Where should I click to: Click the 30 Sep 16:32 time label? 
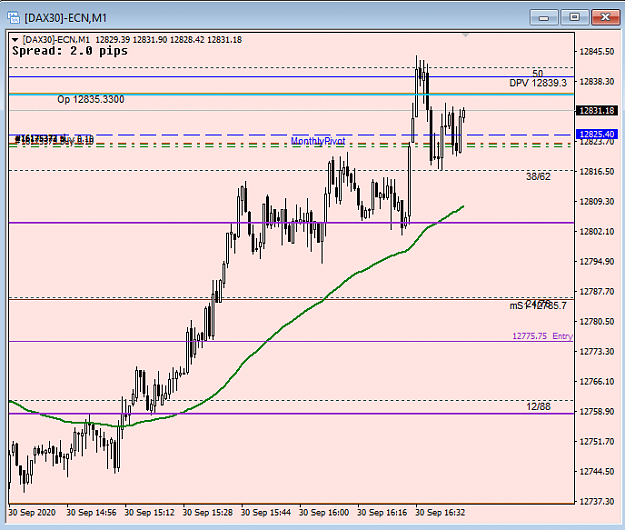point(440,512)
